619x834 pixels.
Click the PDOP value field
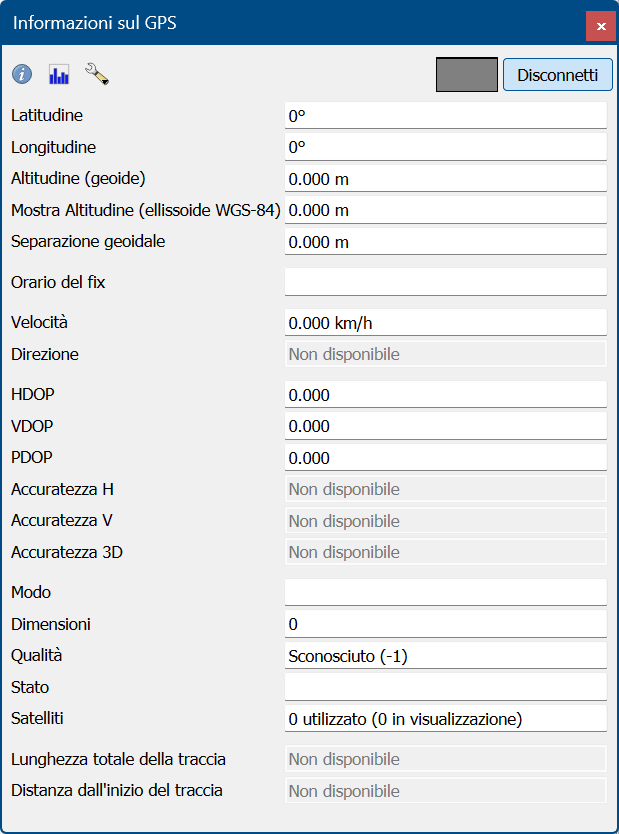[x=446, y=457]
